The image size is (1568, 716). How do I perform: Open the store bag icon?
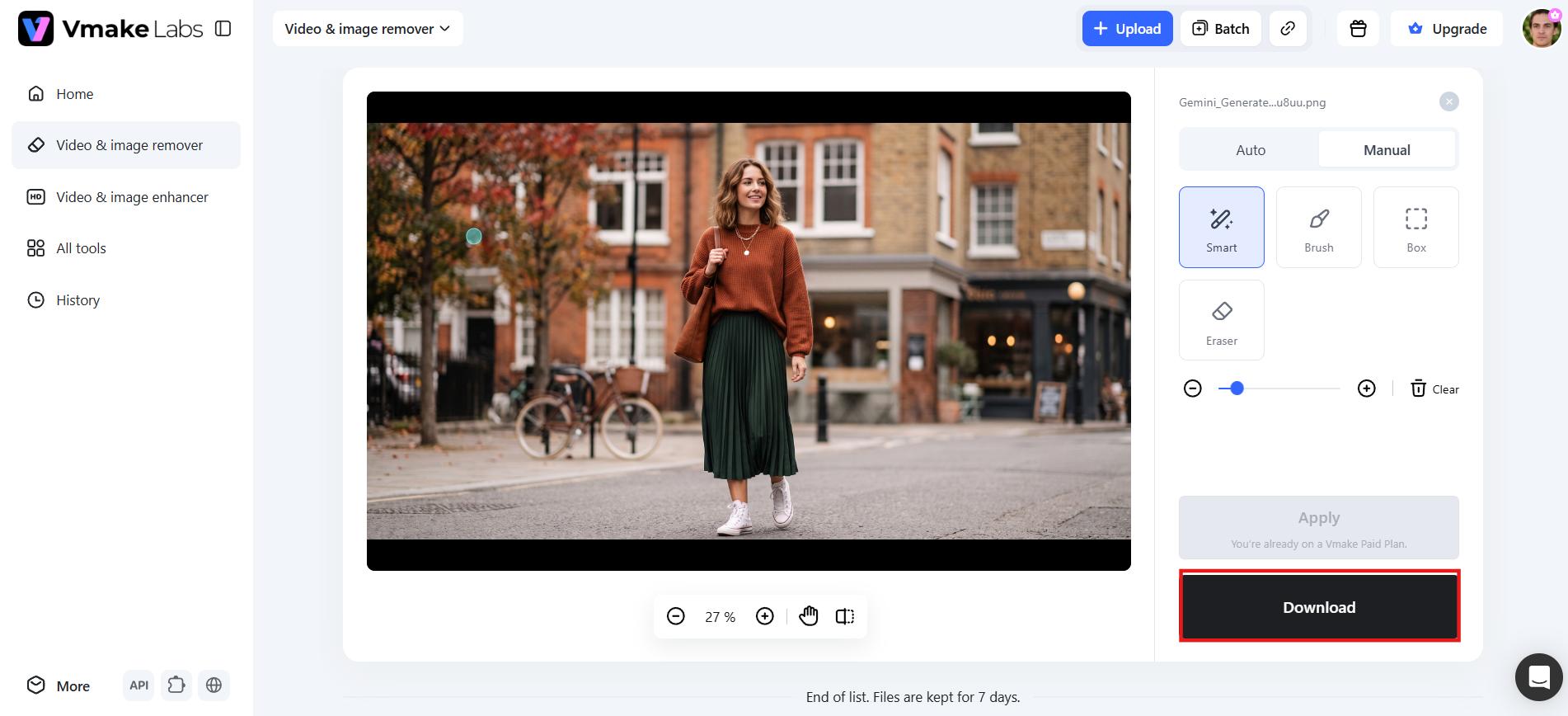point(1358,29)
